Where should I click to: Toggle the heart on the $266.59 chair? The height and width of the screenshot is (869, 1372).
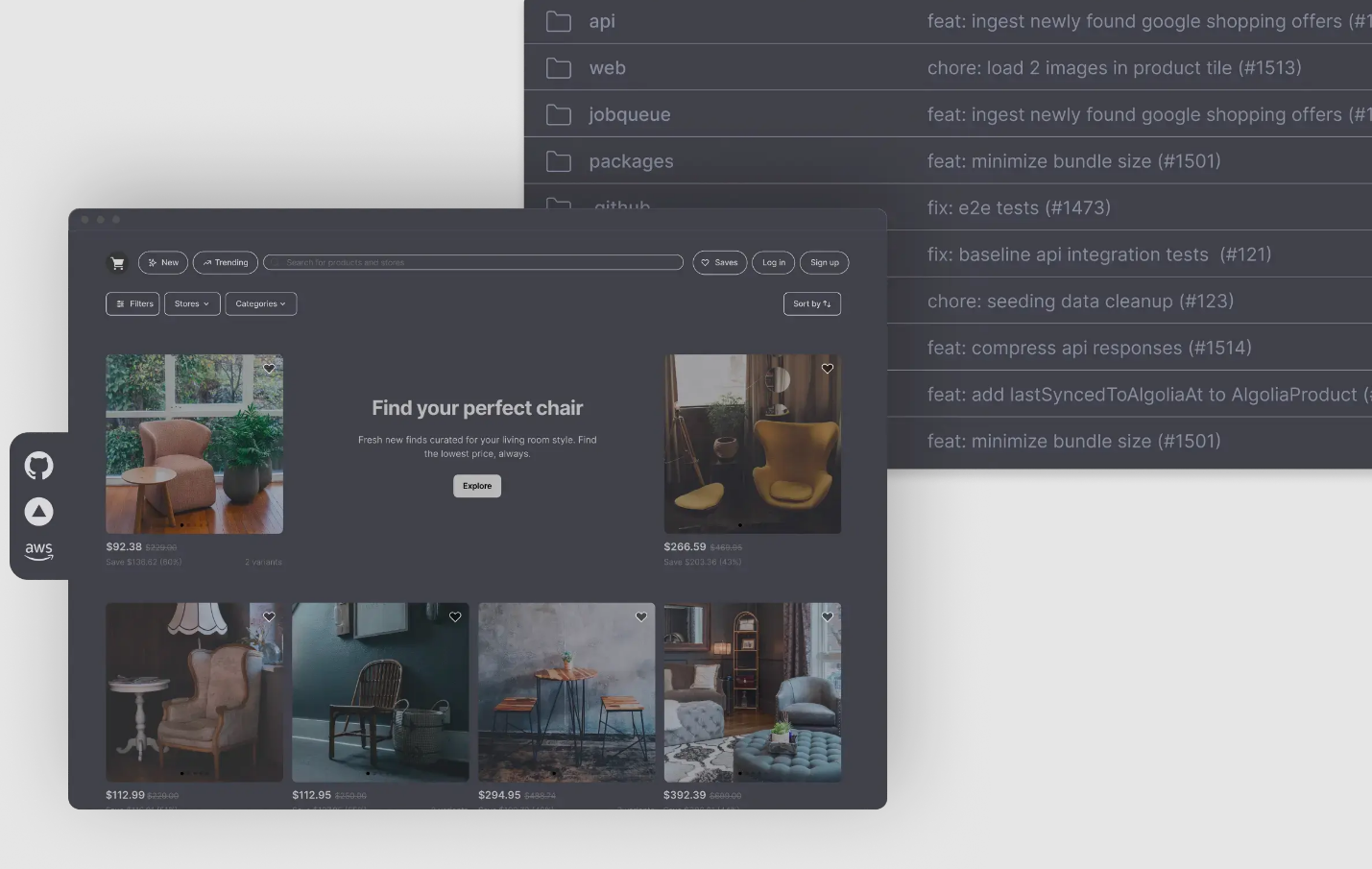[828, 369]
